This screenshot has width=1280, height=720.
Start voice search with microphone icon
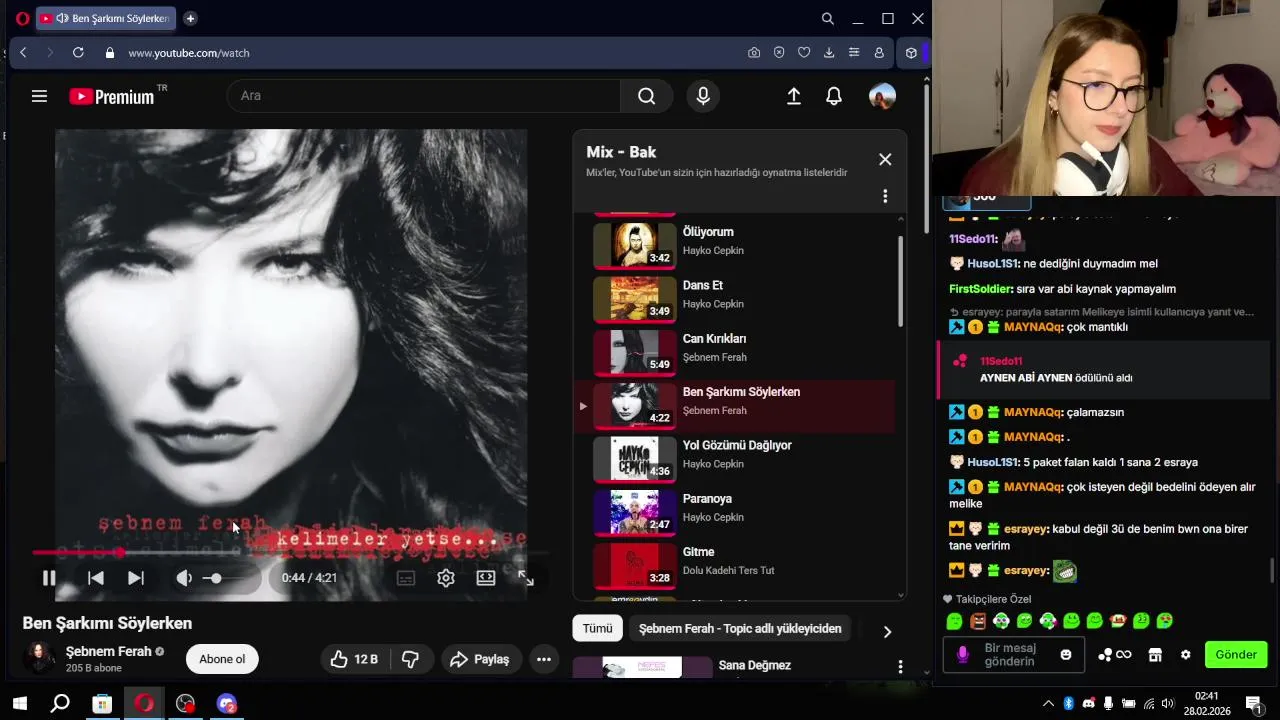(x=703, y=96)
